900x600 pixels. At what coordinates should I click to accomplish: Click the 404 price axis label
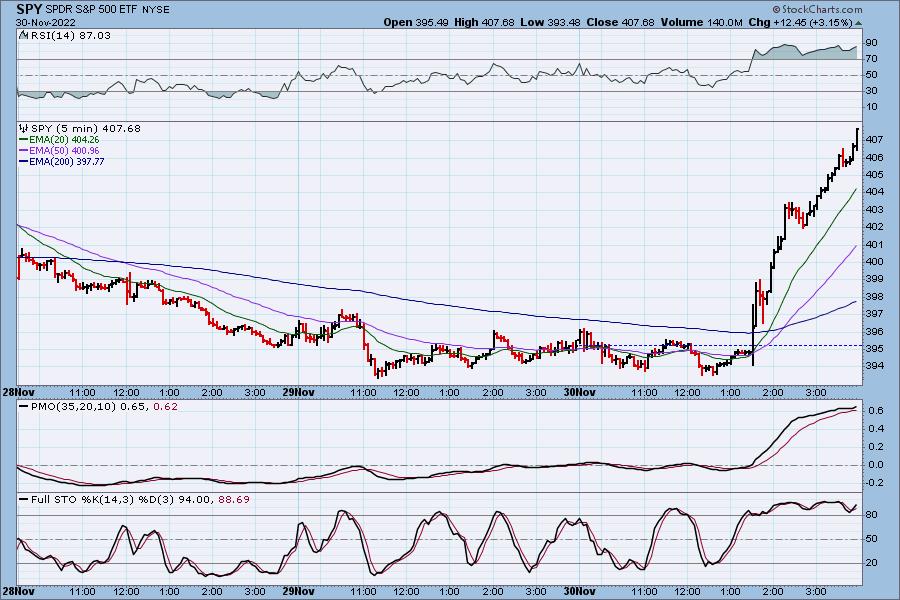pyautogui.click(x=874, y=192)
